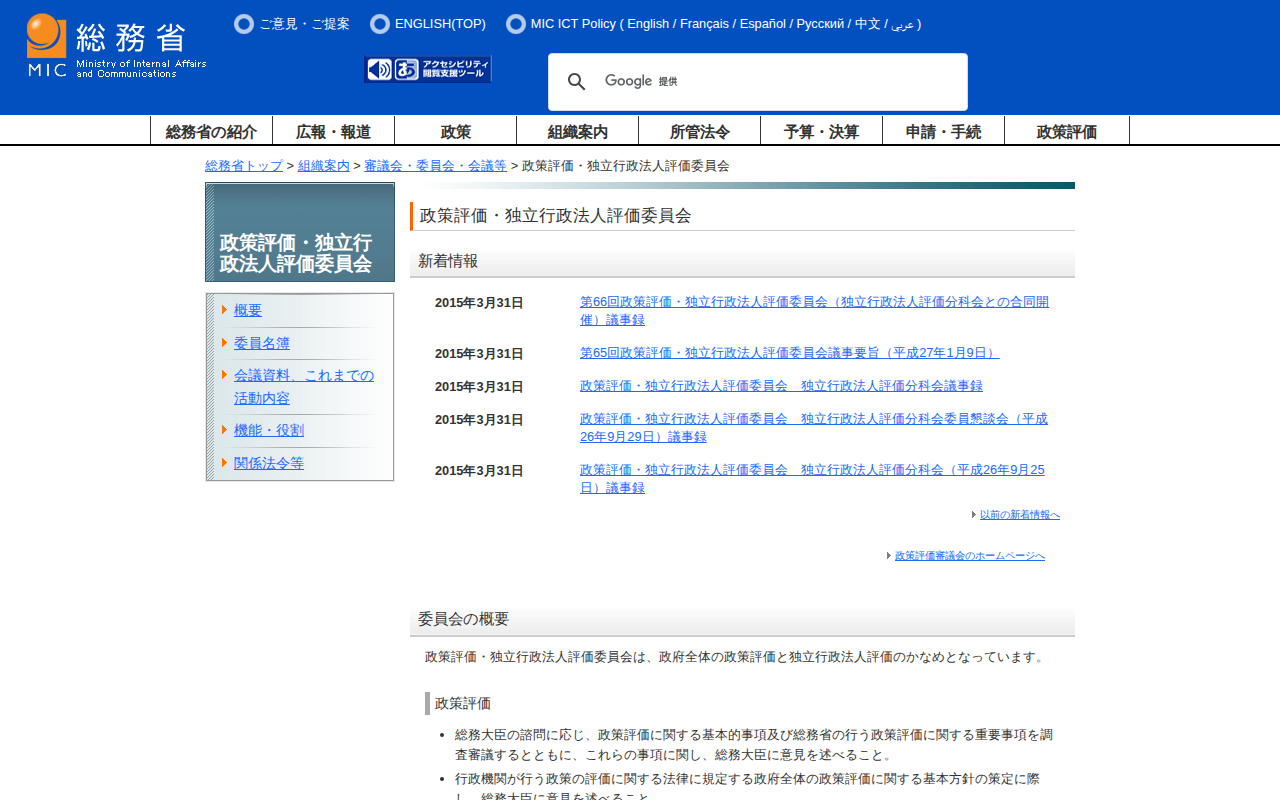This screenshot has width=1280, height=800.
Task: Open the 政策 menu tab
Action: point(456,131)
